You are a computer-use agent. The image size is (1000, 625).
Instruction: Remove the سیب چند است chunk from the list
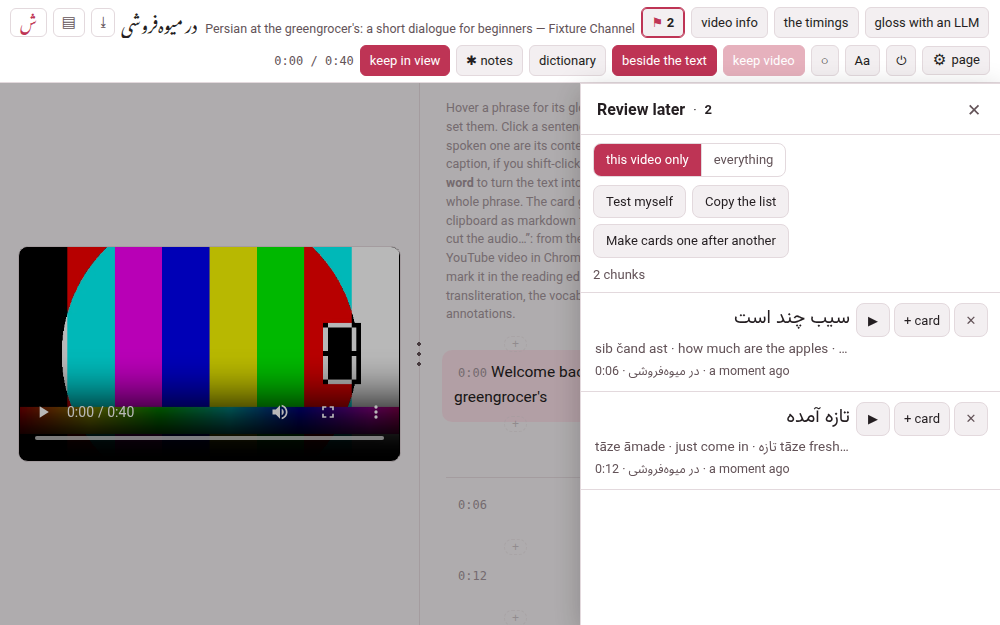tap(971, 320)
